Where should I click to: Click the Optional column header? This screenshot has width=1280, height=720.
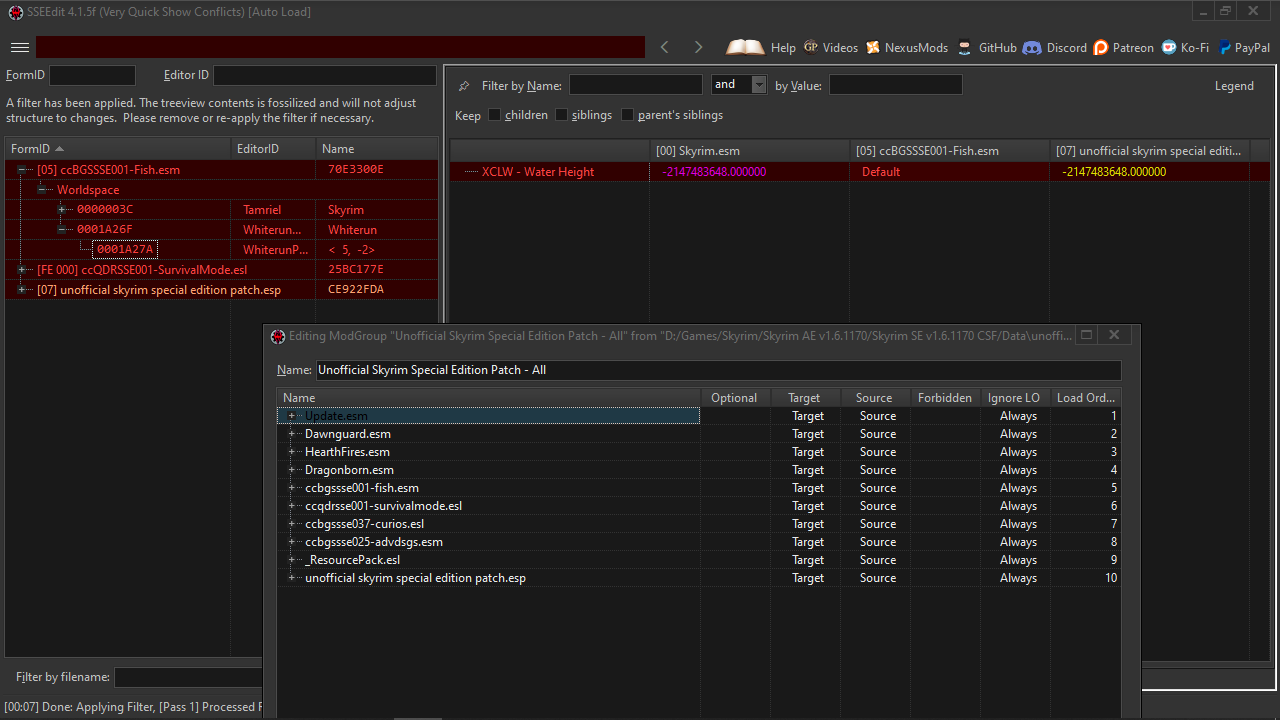click(x=734, y=398)
